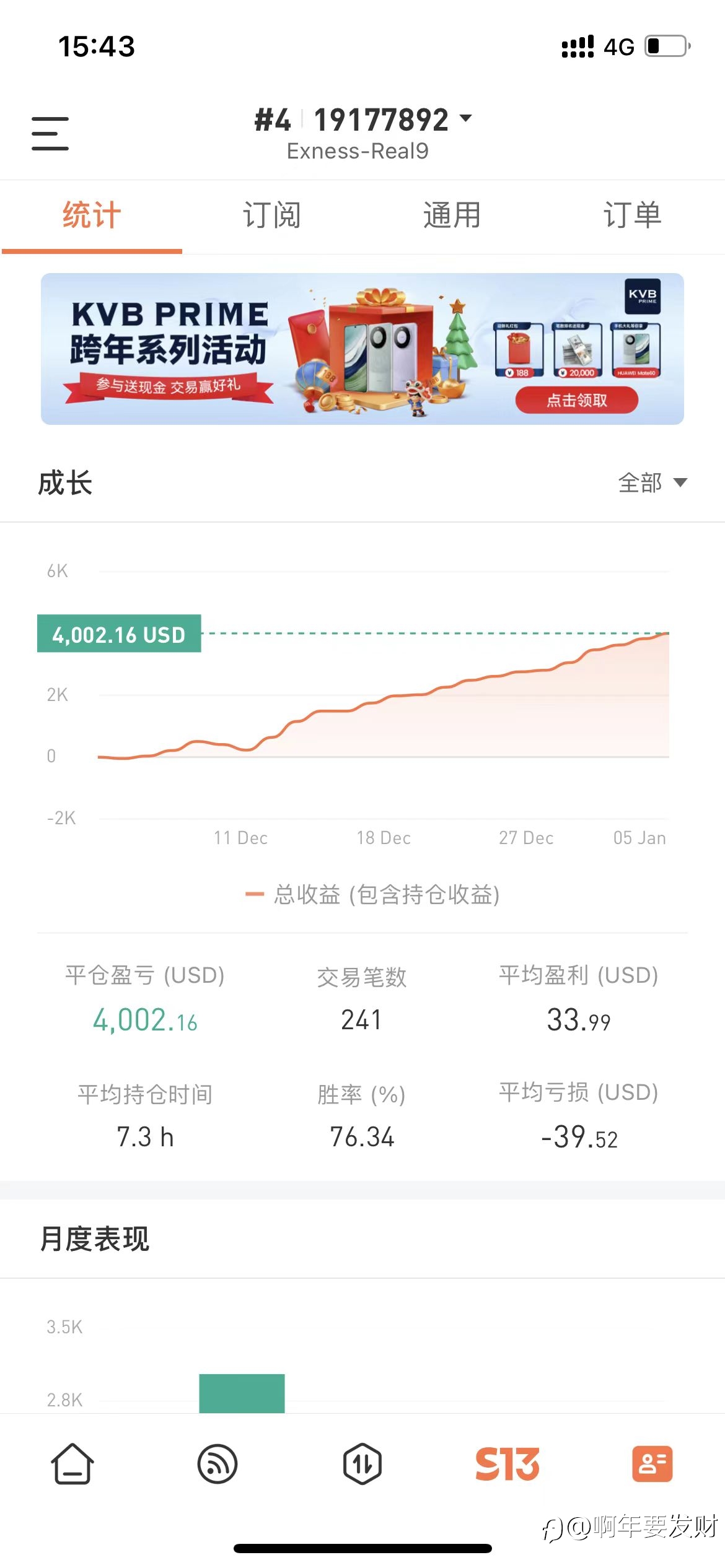Tap the 点击领取 red button
The image size is (725, 1568).
[x=577, y=400]
